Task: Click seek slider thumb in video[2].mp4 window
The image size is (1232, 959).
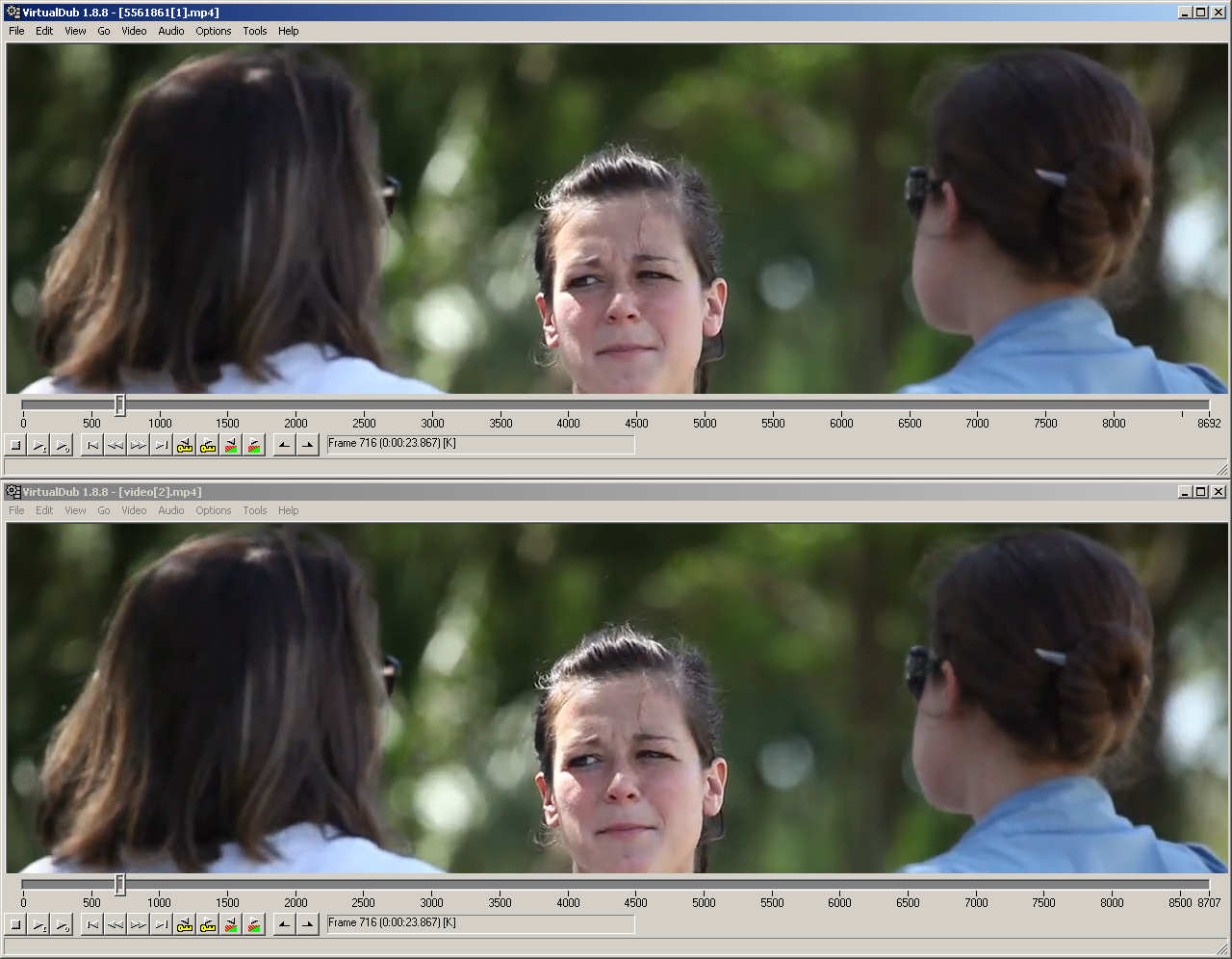Action: coord(120,885)
